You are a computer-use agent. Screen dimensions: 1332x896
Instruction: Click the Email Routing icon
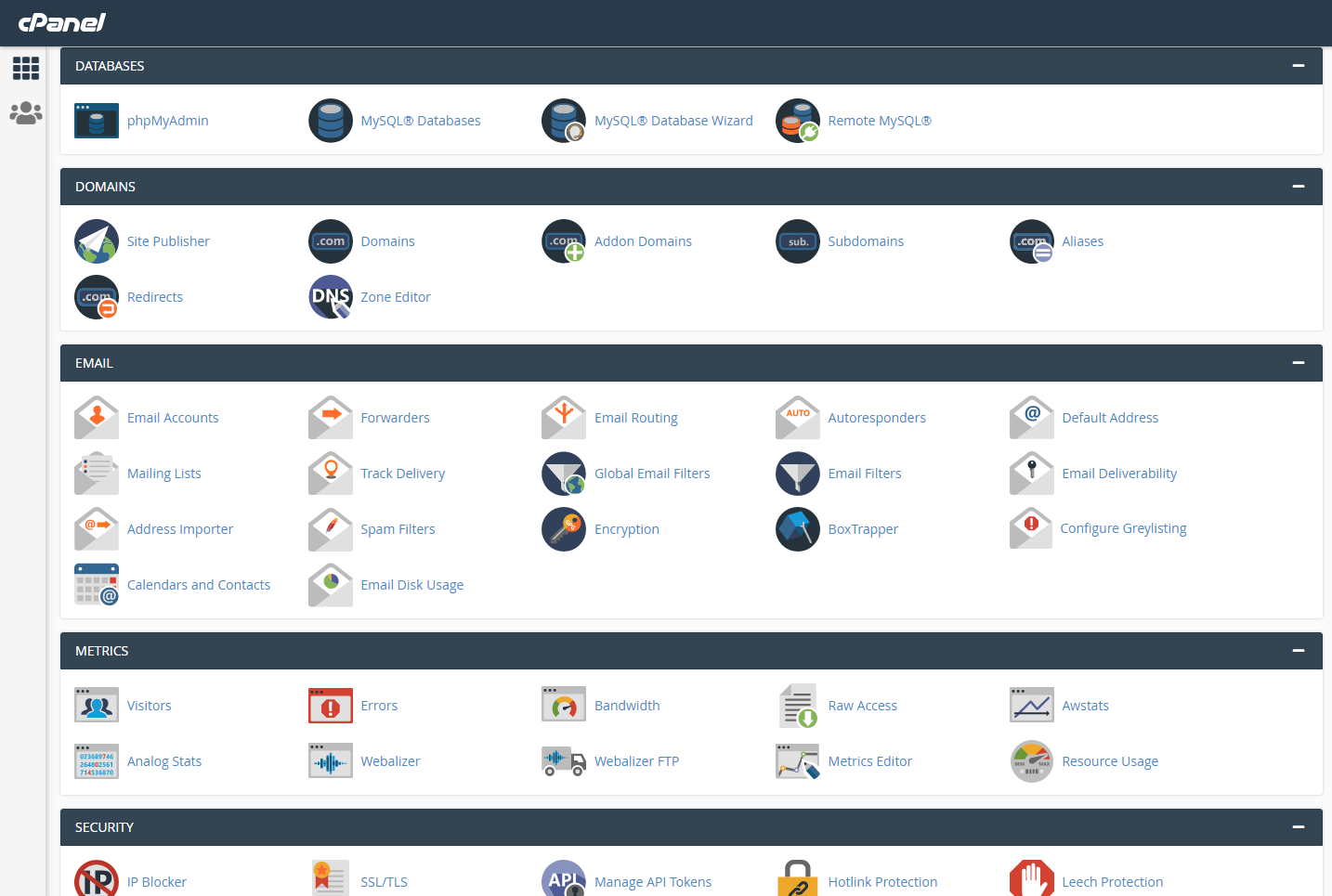(x=564, y=418)
